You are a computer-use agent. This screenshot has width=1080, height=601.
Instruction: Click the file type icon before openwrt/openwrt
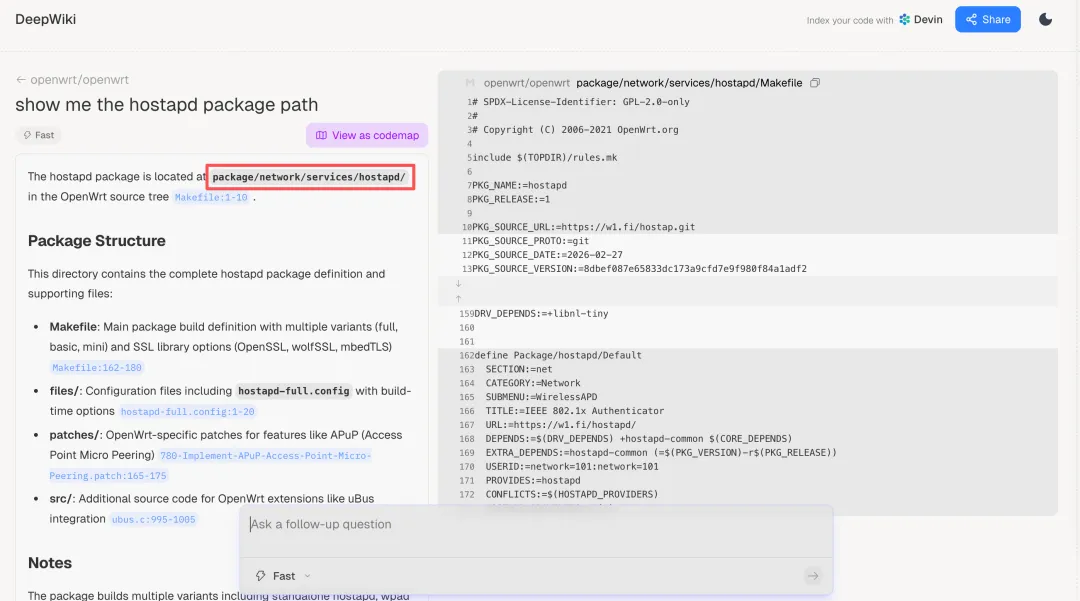pyautogui.click(x=470, y=83)
